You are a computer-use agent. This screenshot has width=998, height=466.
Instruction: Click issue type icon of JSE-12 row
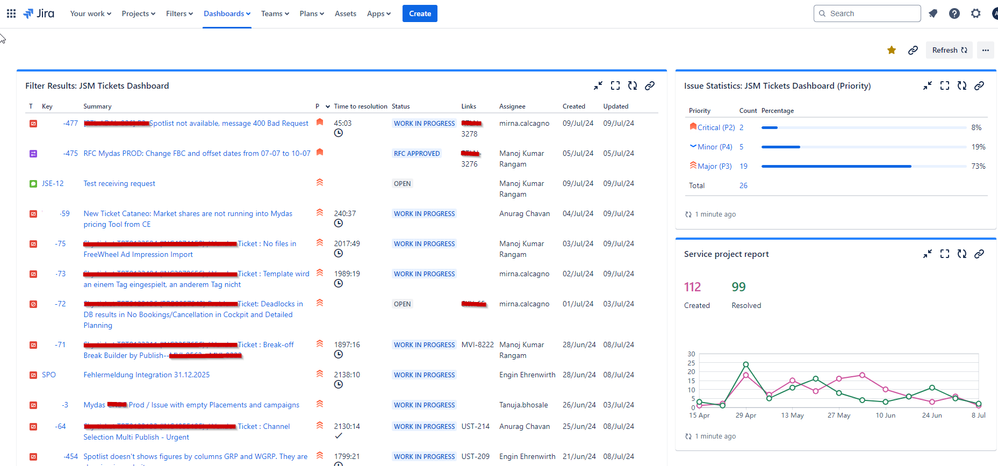33,183
